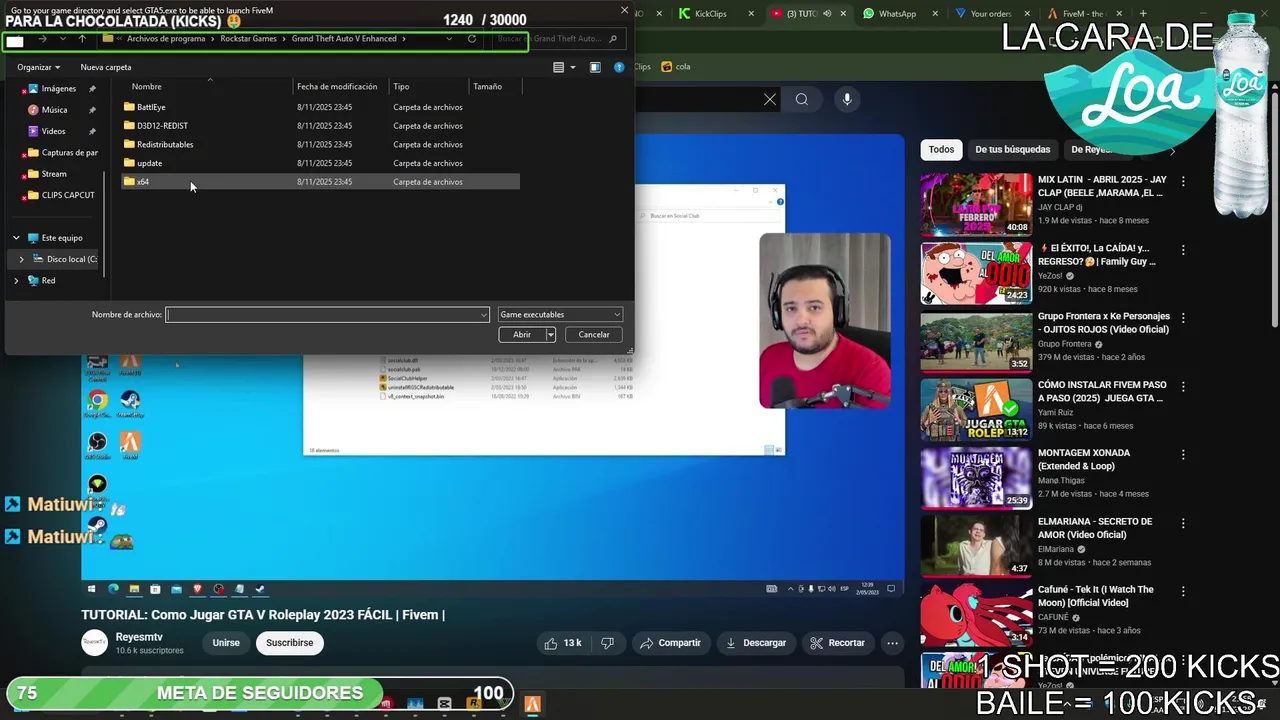Switch to the WhatsApp browser tab

coord(897,14)
